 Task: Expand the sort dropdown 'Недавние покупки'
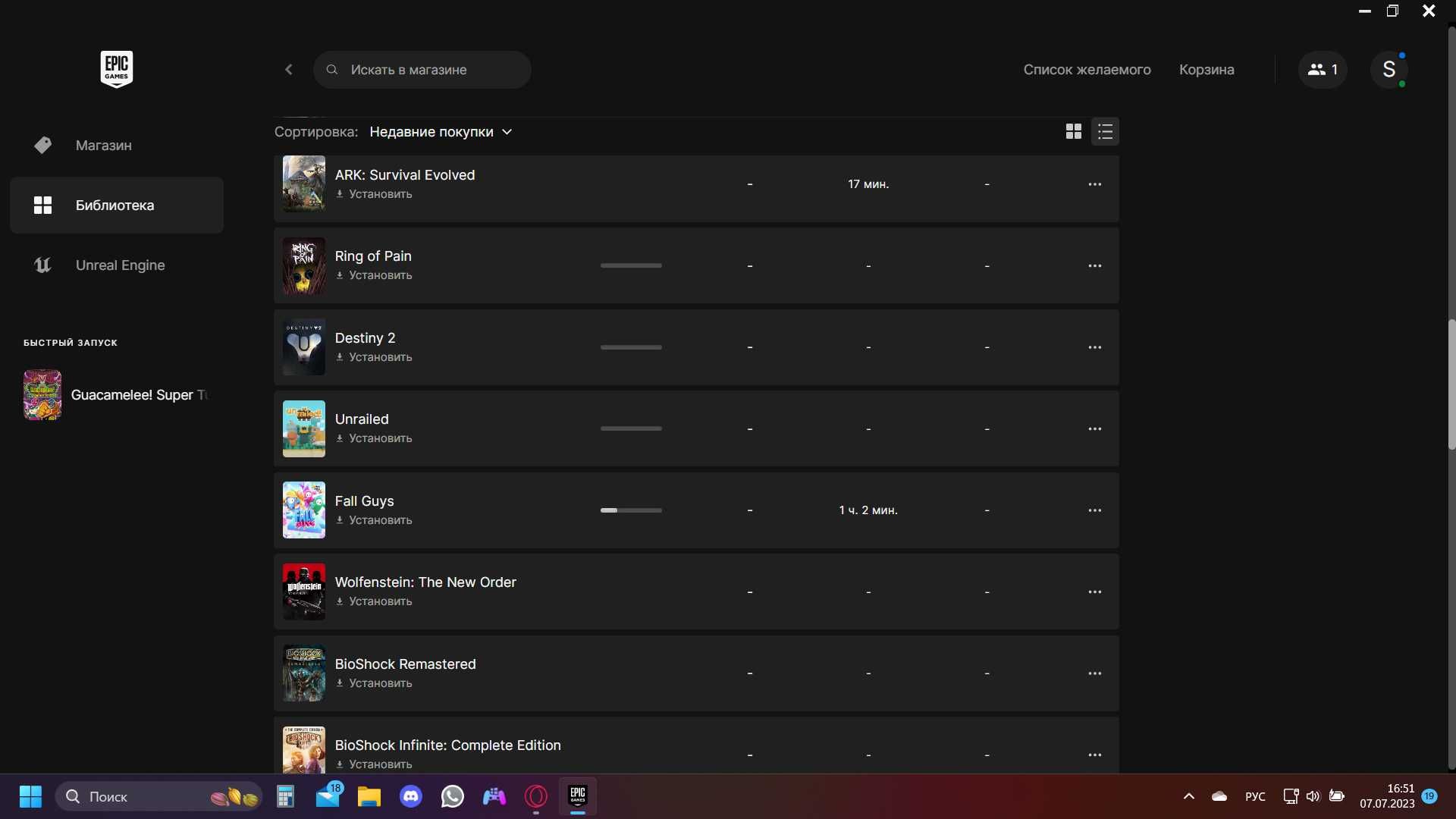441,132
